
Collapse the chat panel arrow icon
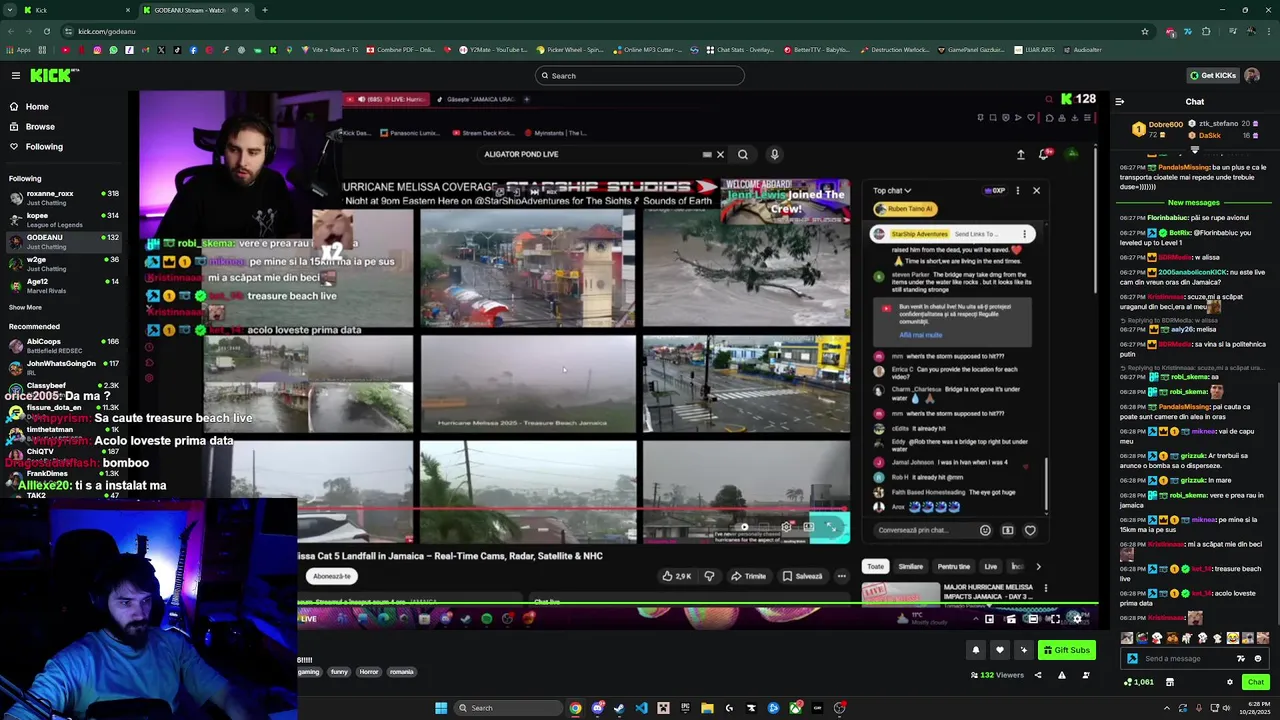point(1119,101)
